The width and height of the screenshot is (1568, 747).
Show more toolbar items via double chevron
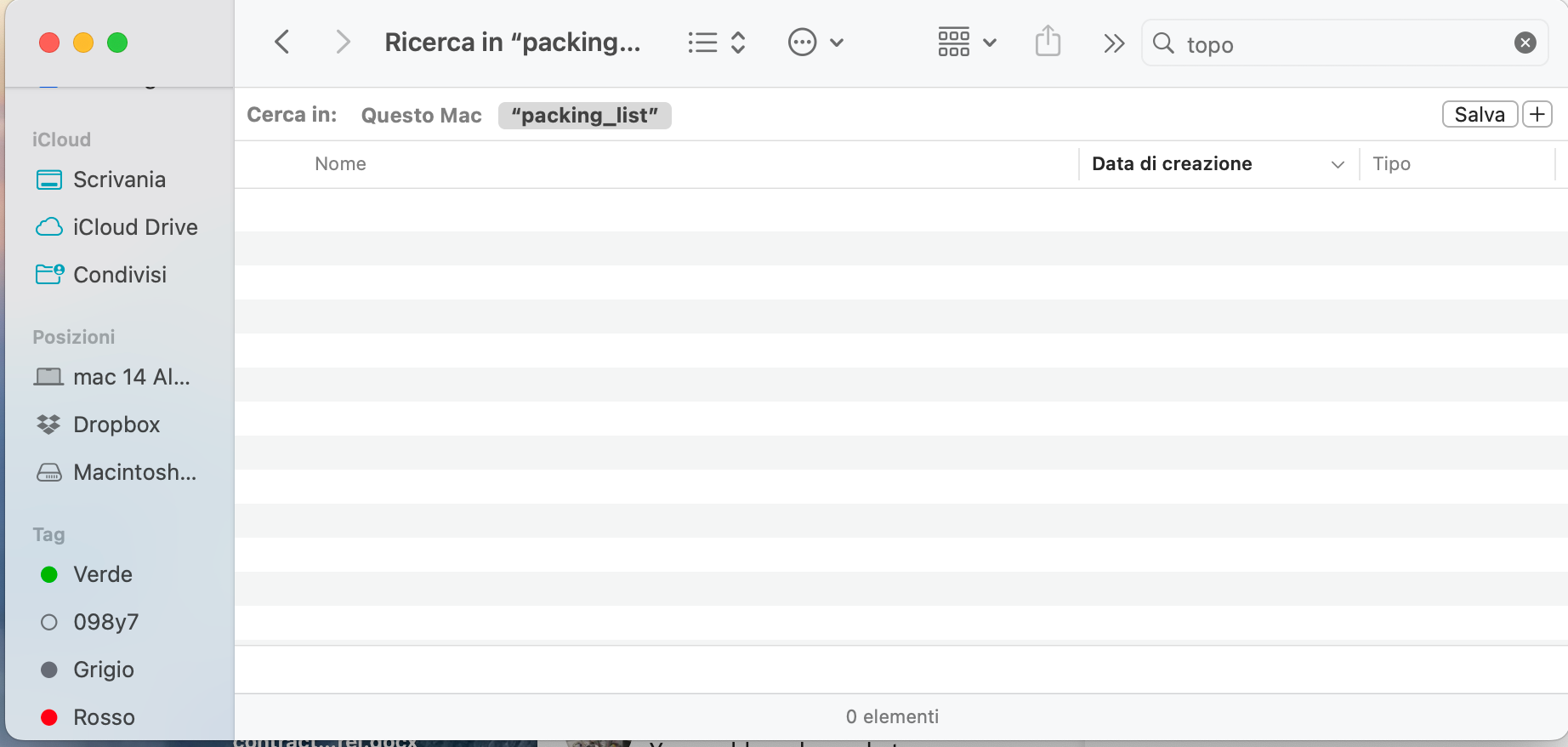tap(1114, 43)
